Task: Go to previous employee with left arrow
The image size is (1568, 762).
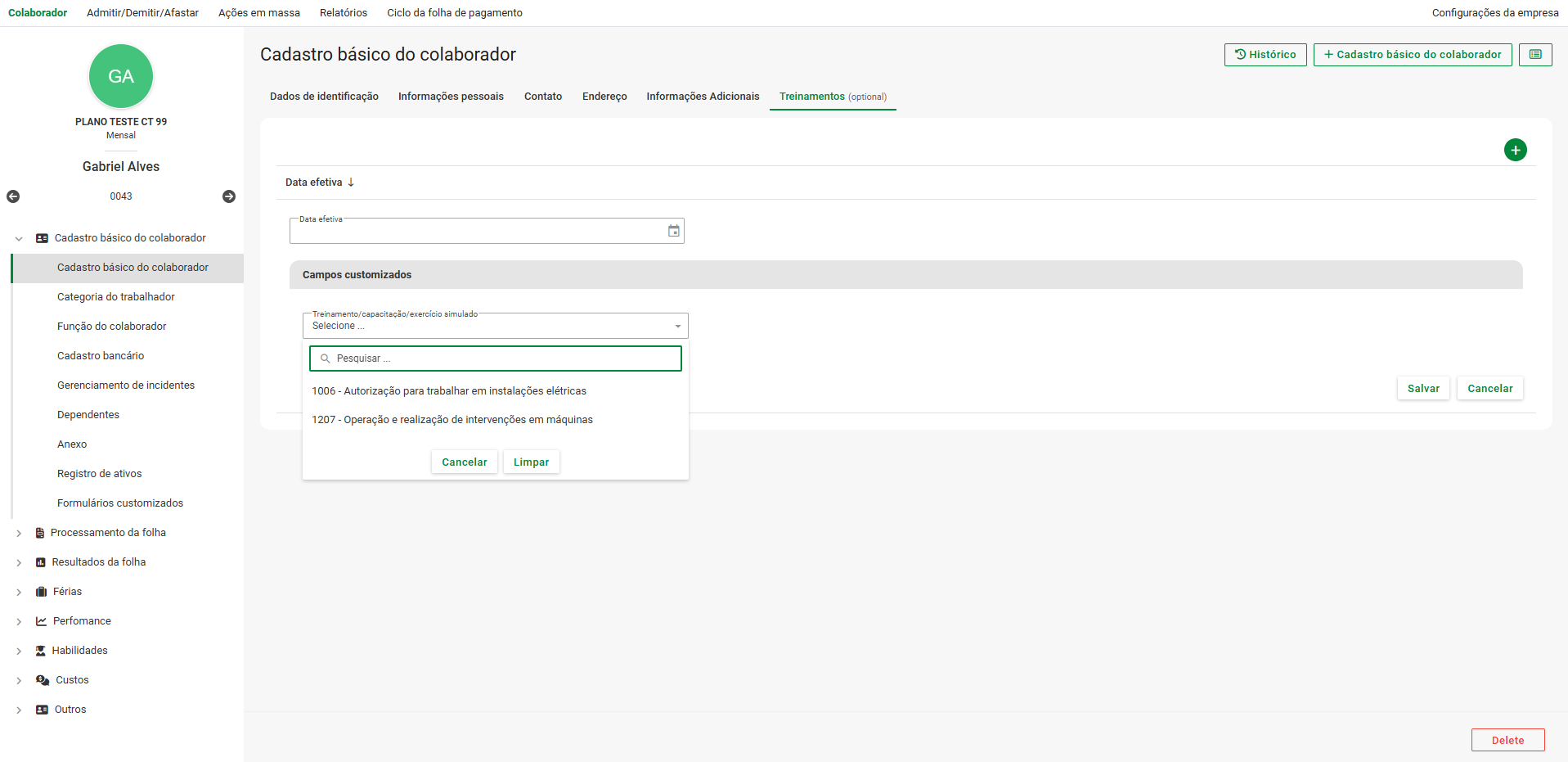Action: (13, 196)
